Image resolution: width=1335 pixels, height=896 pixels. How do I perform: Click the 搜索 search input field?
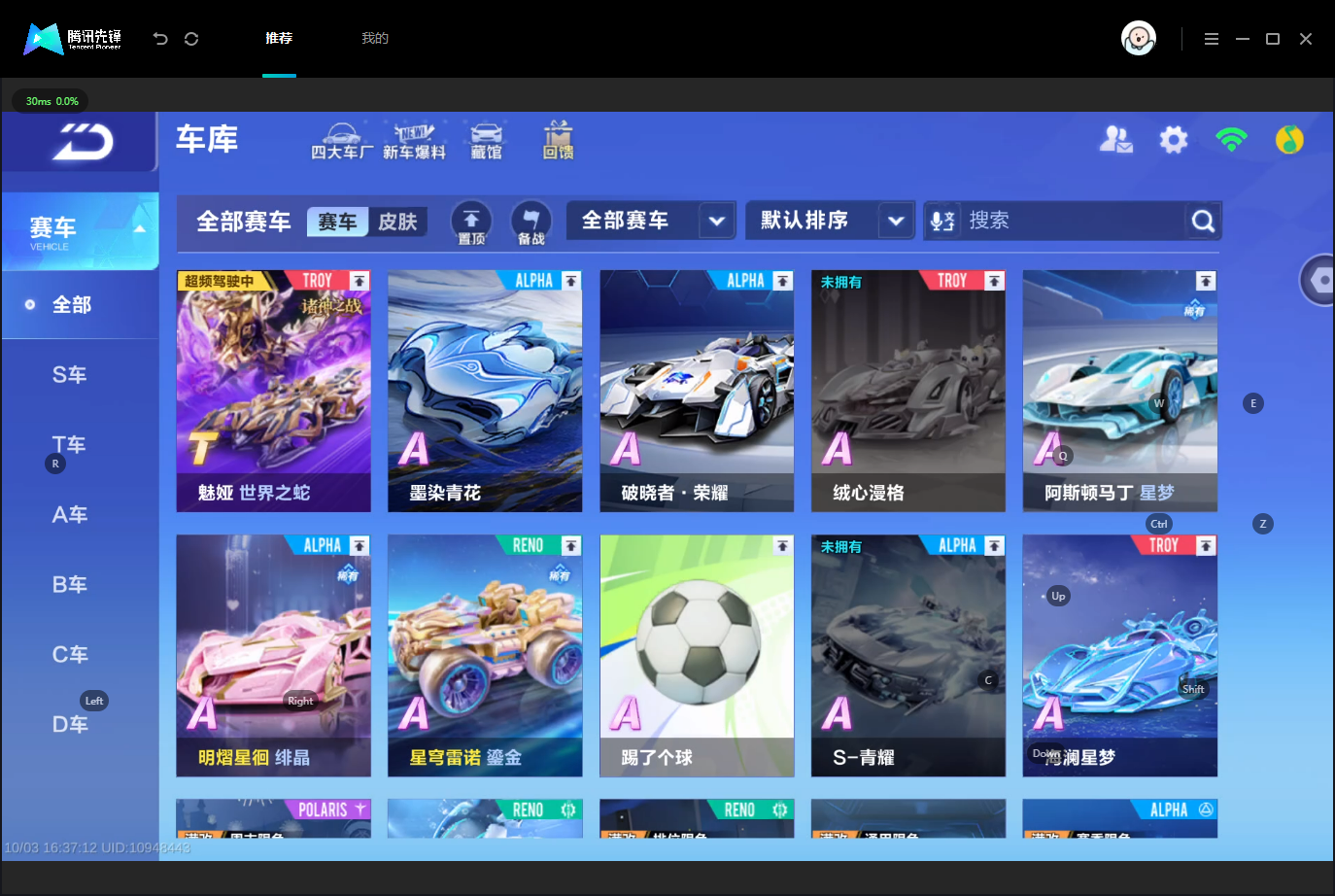[1073, 221]
